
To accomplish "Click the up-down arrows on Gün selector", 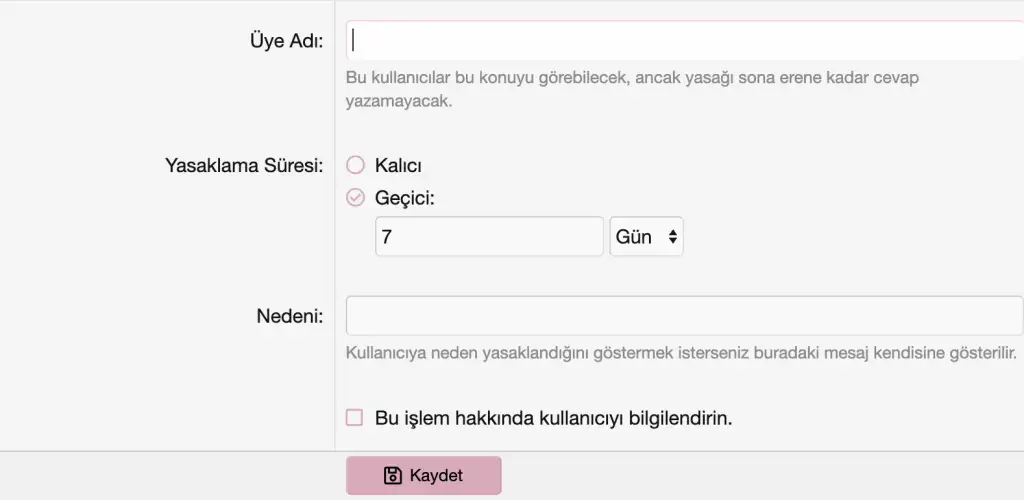I will point(673,237).
